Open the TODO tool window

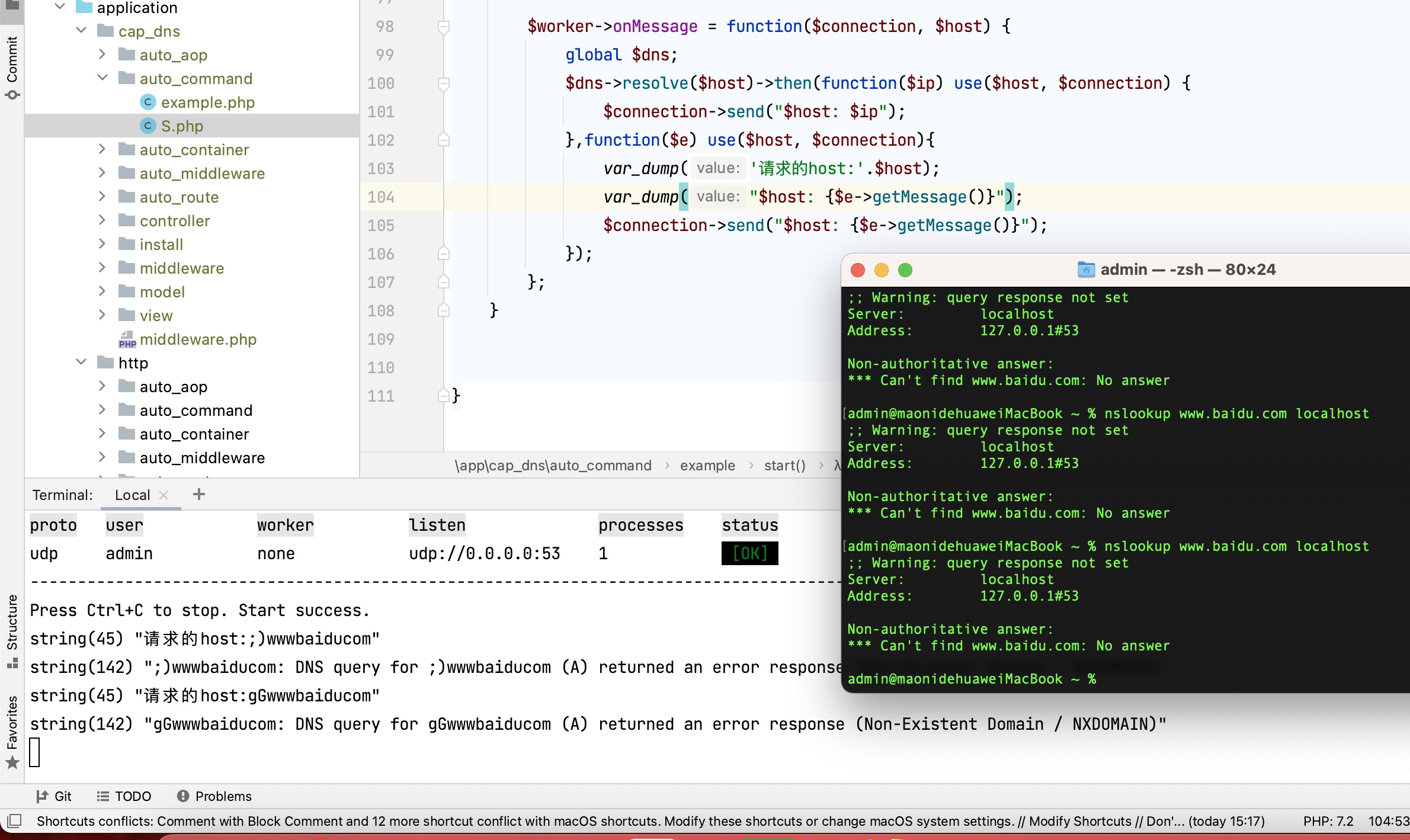124,796
